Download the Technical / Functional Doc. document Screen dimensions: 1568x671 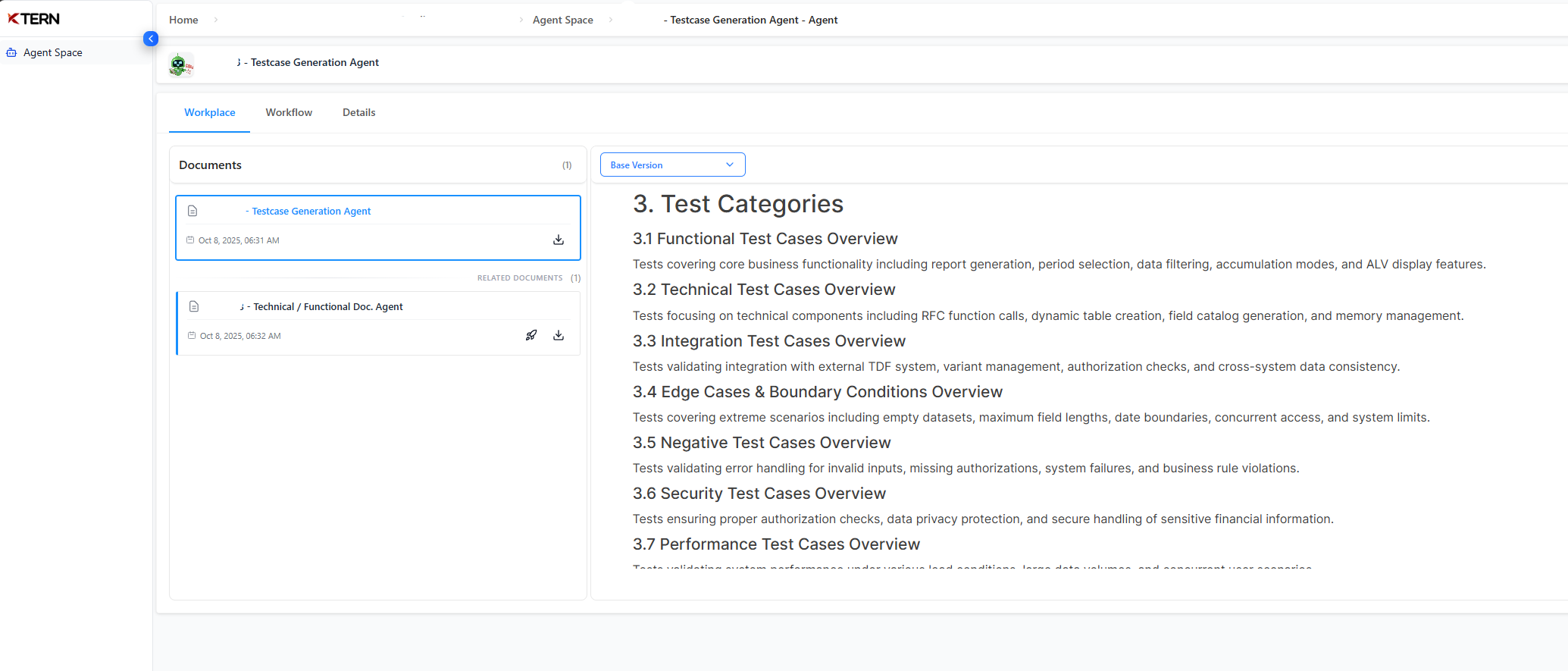[559, 336]
